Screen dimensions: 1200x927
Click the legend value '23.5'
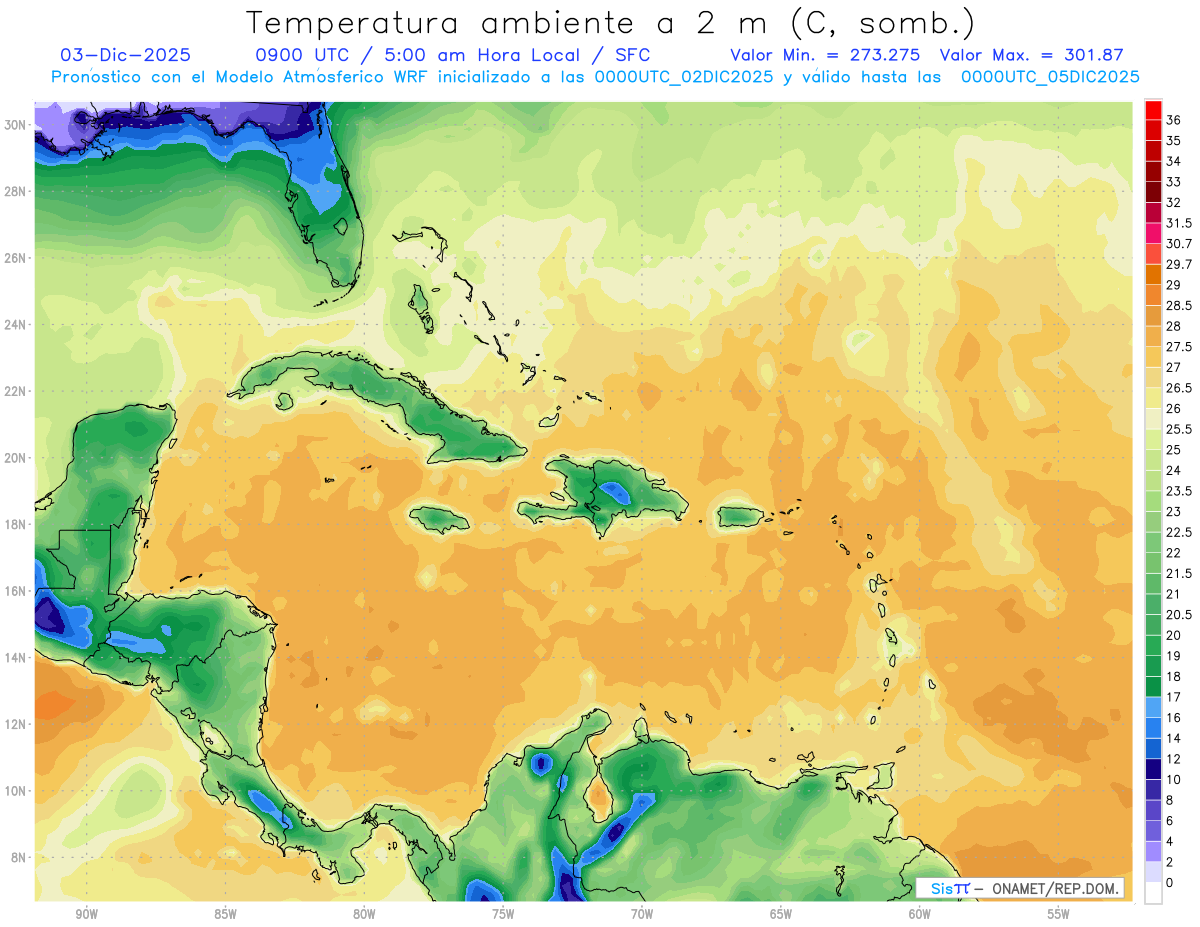(1179, 491)
